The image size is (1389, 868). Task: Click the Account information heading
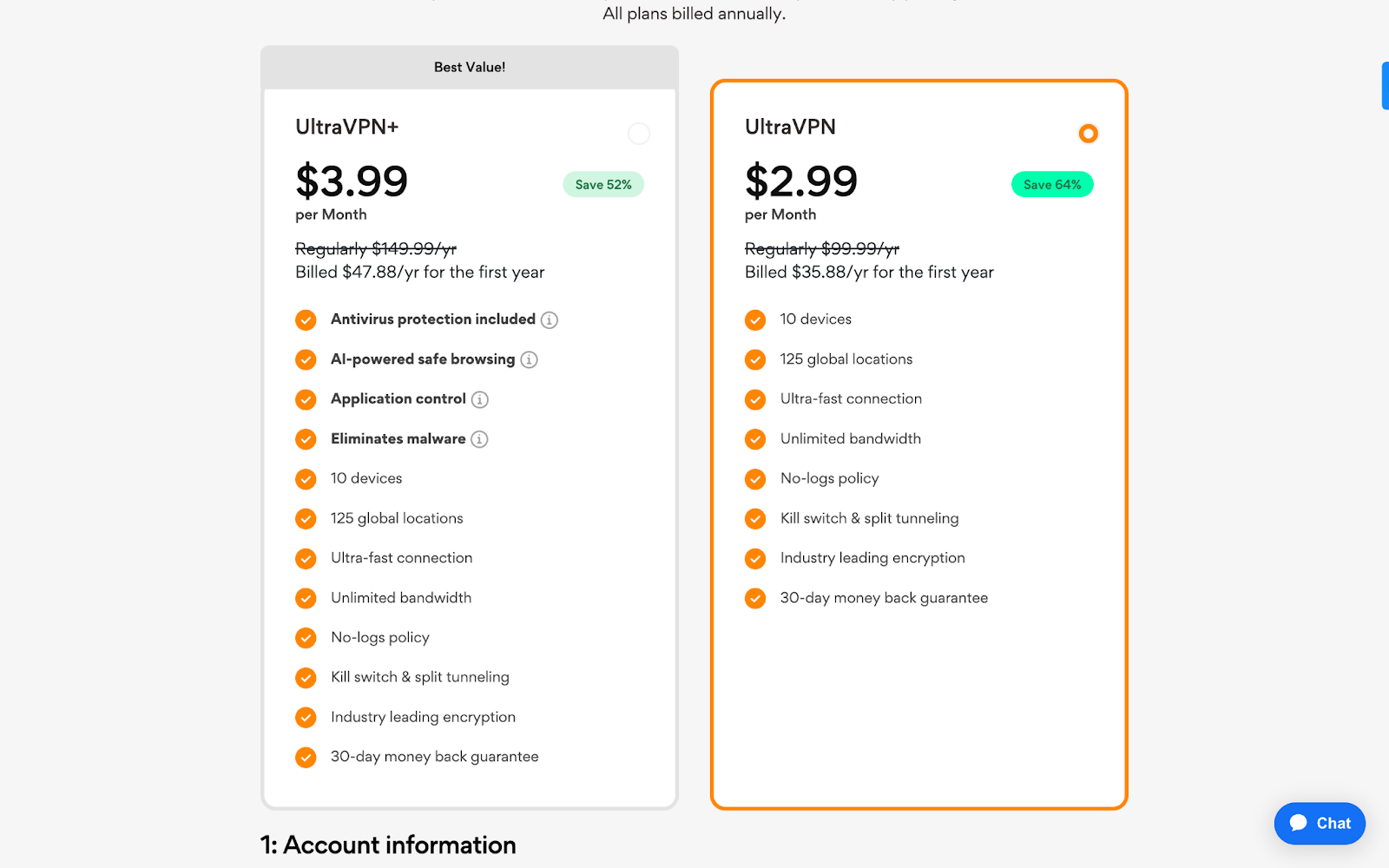point(388,845)
